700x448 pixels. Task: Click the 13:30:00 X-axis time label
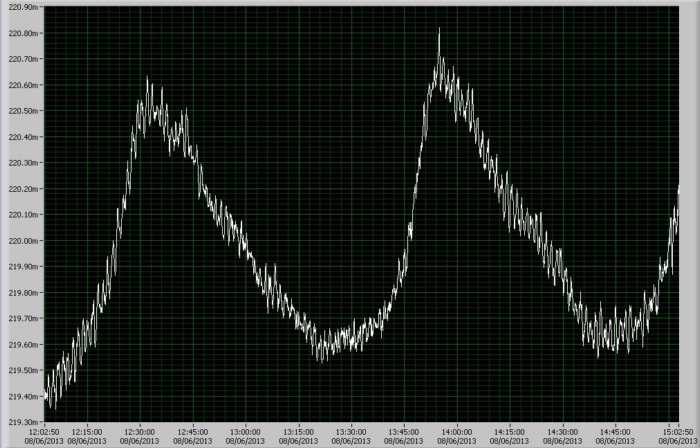351,432
